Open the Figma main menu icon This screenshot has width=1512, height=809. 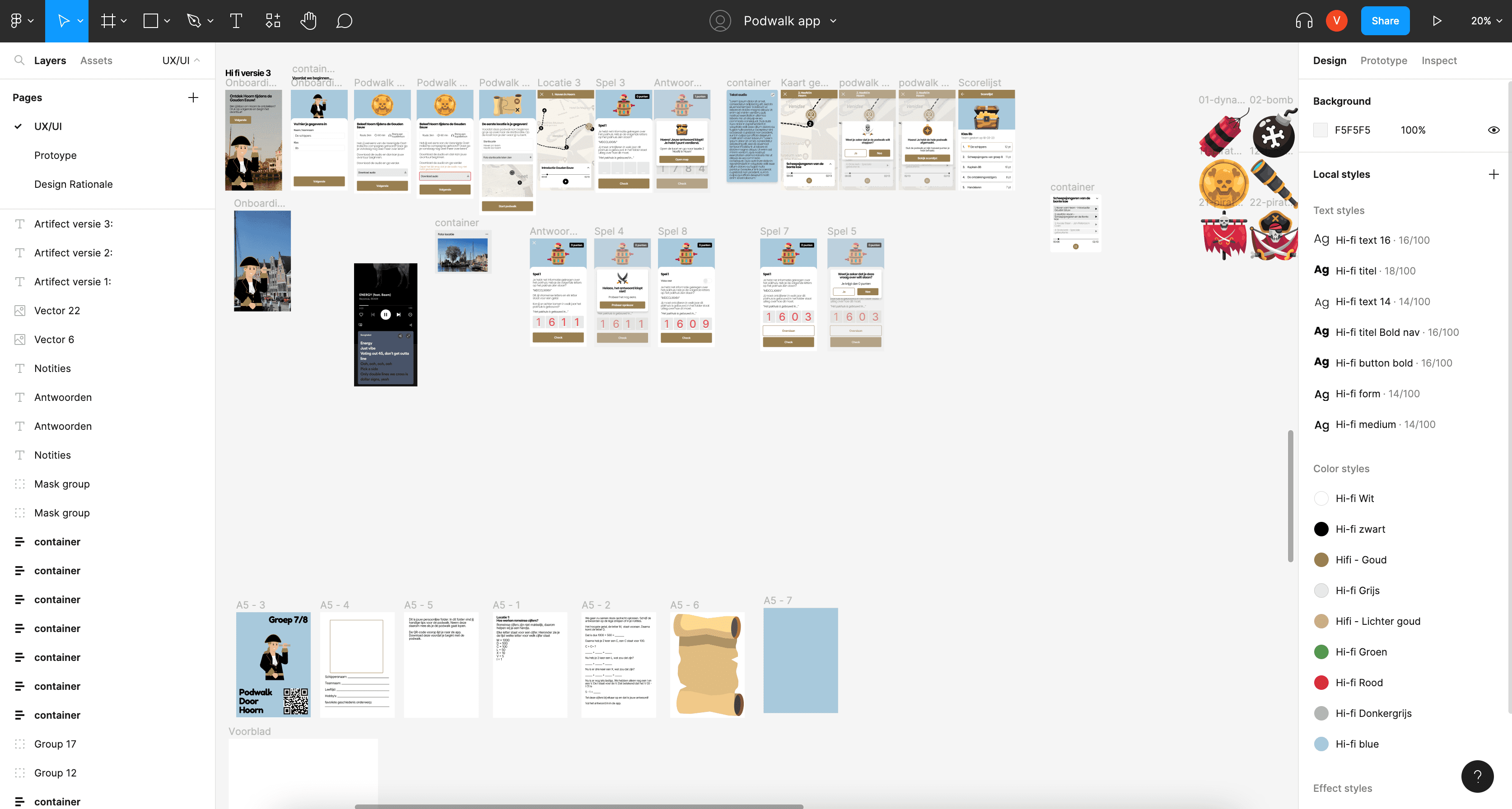tap(16, 21)
